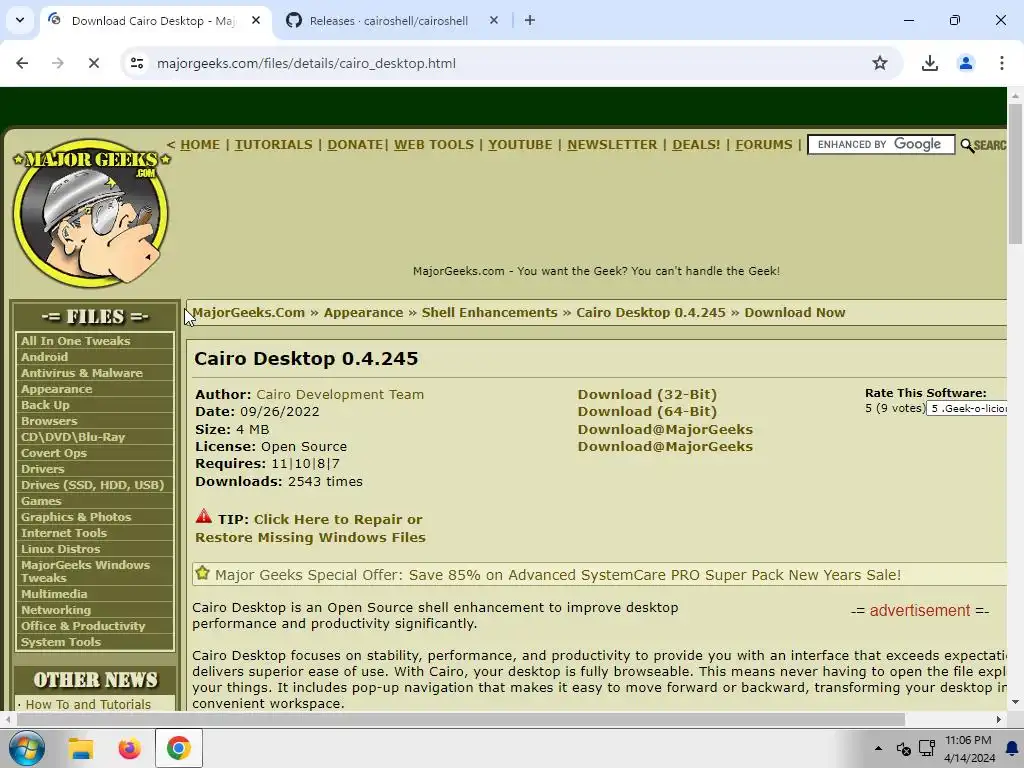1024x768 pixels.
Task: Select the Download Cairo Desktop tab
Action: pyautogui.click(x=152, y=21)
